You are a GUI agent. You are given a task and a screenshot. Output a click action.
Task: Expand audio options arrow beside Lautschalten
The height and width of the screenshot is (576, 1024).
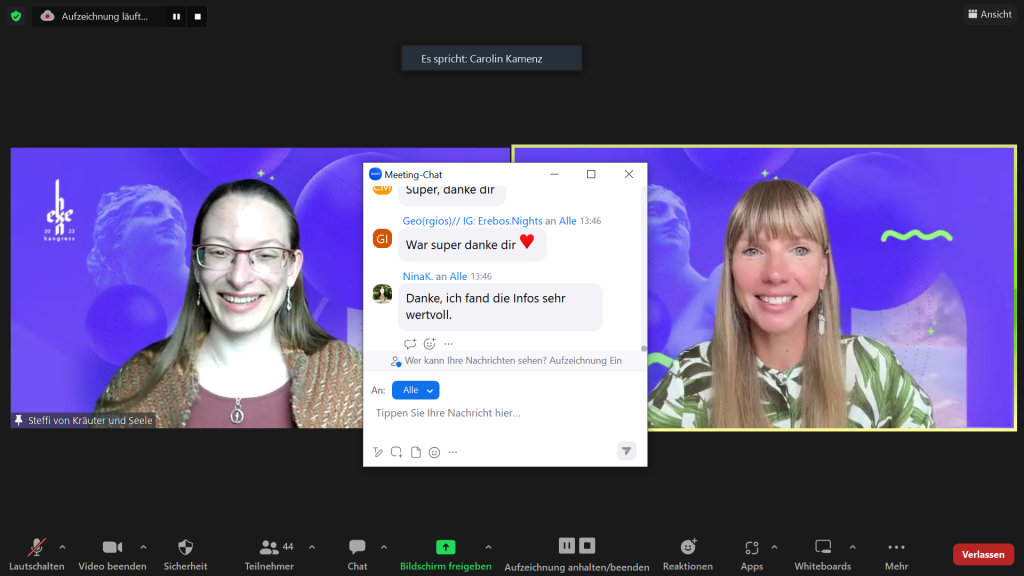click(x=62, y=547)
